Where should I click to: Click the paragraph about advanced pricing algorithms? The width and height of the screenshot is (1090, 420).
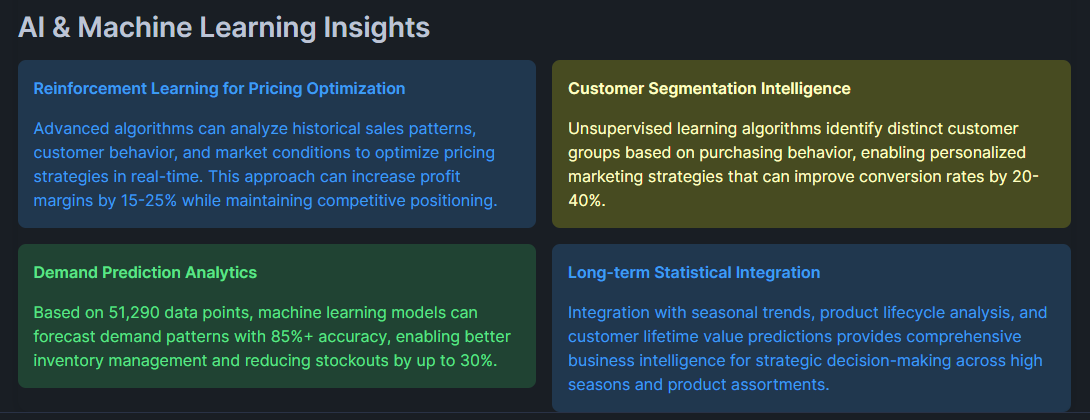tap(265, 165)
